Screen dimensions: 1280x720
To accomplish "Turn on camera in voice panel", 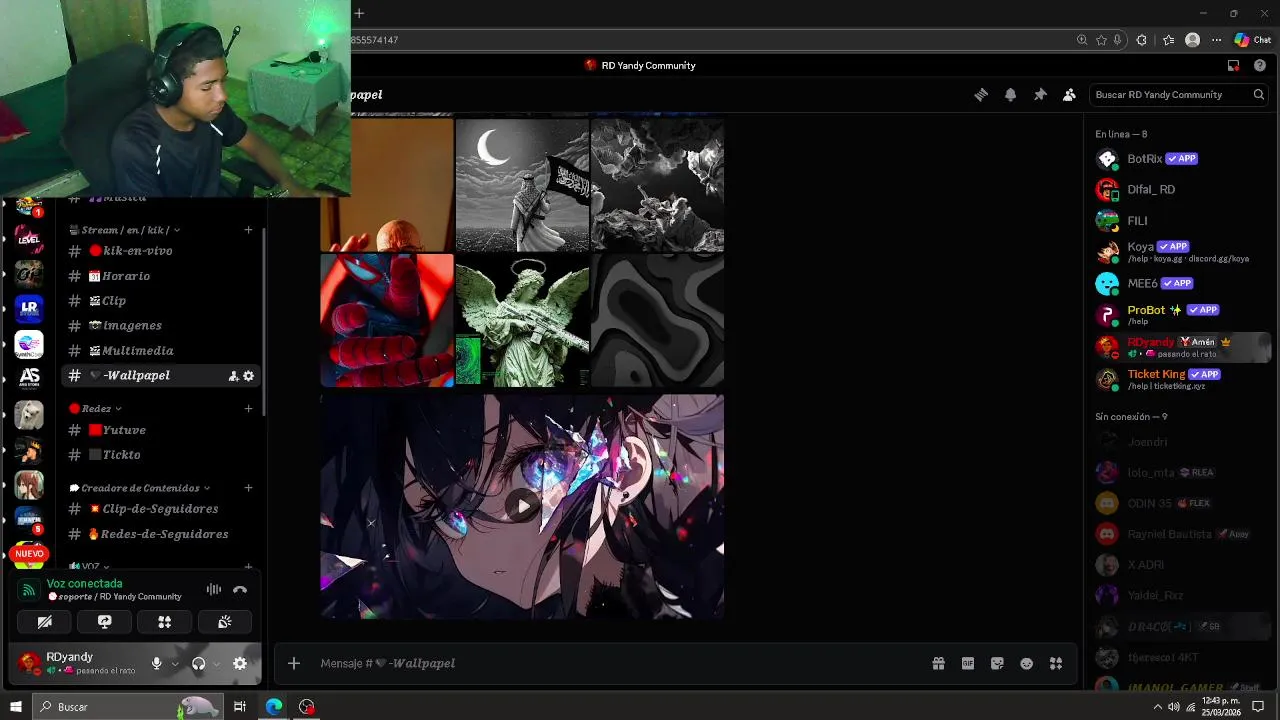I will [x=44, y=622].
